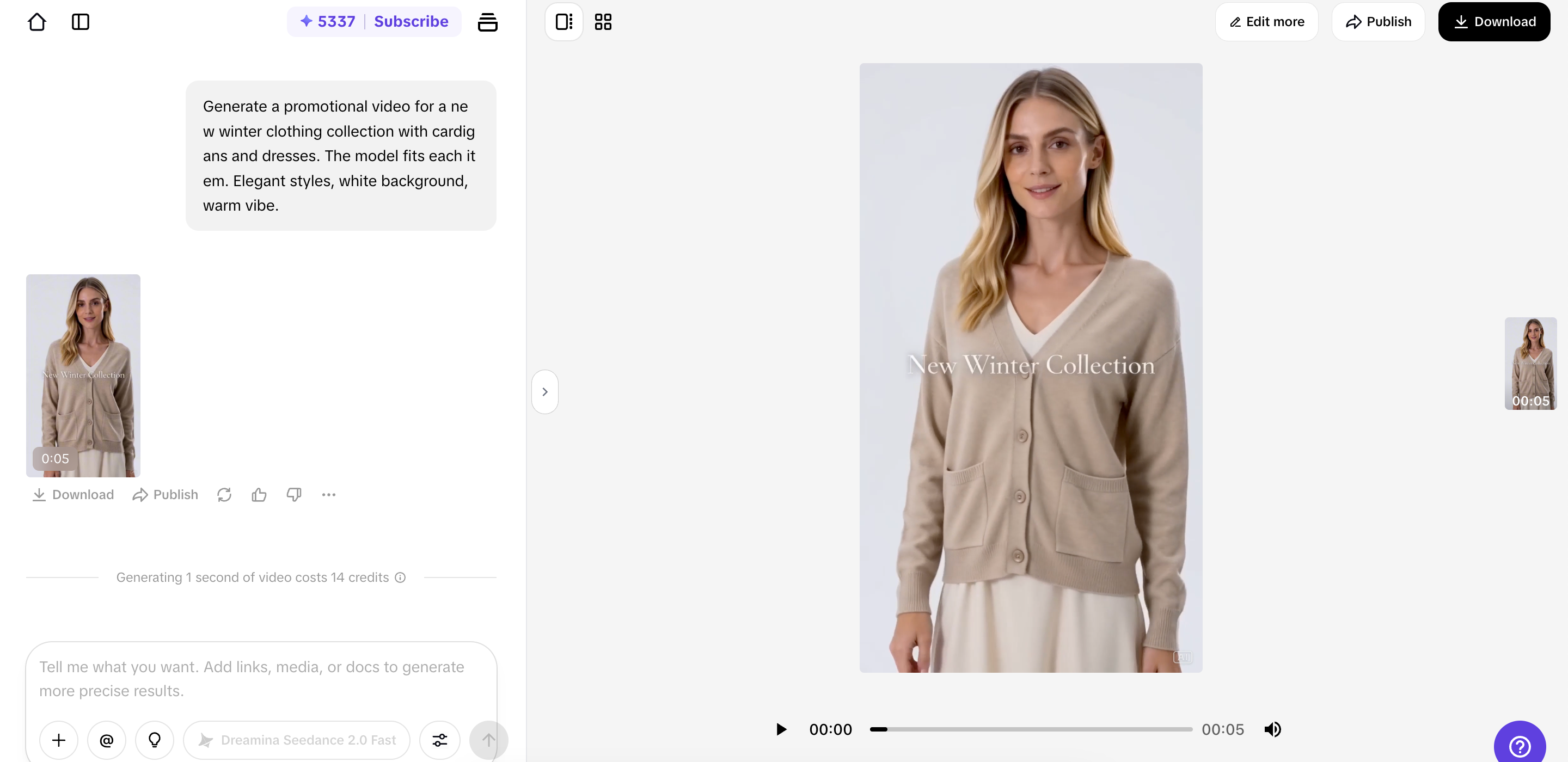The width and height of the screenshot is (1568, 762).
Task: Play the video with play button
Action: coord(781,729)
